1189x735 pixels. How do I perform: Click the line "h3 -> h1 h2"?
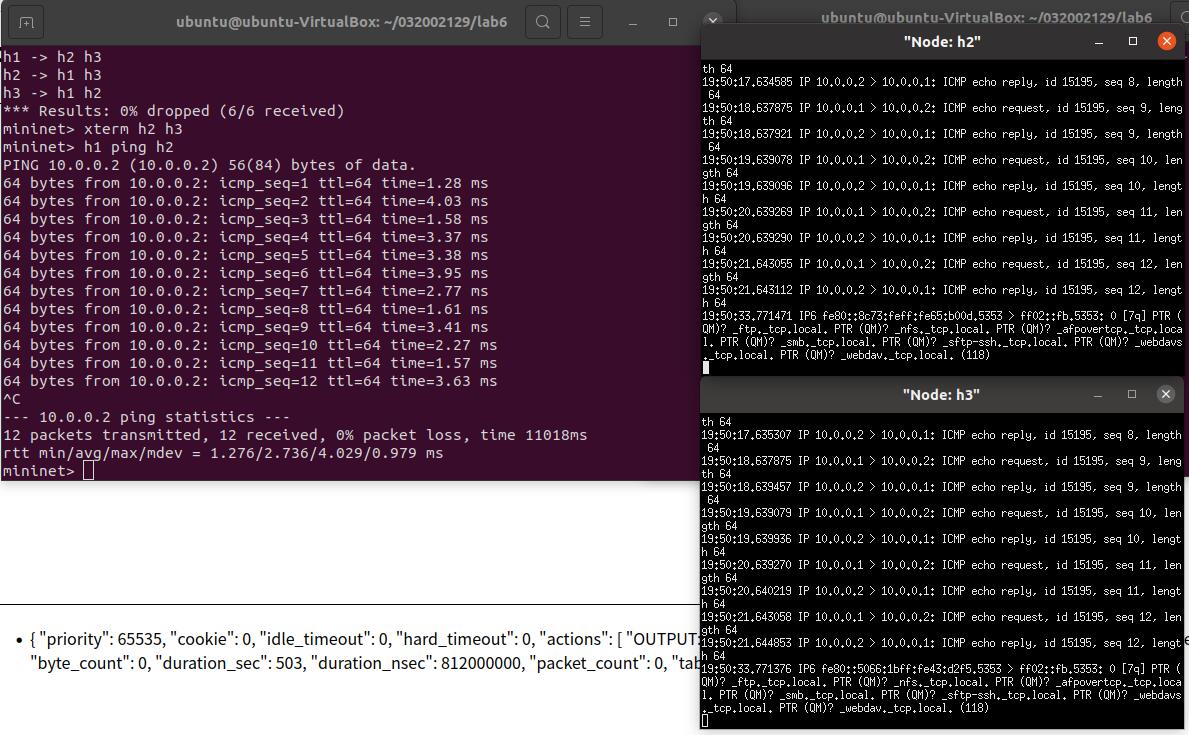52,93
